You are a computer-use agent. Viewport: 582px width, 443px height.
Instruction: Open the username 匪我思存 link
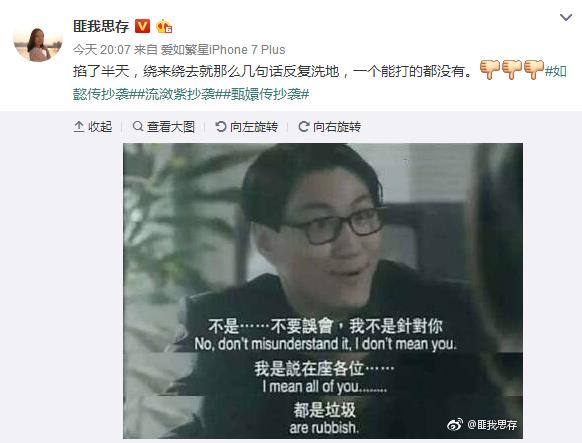tap(101, 26)
